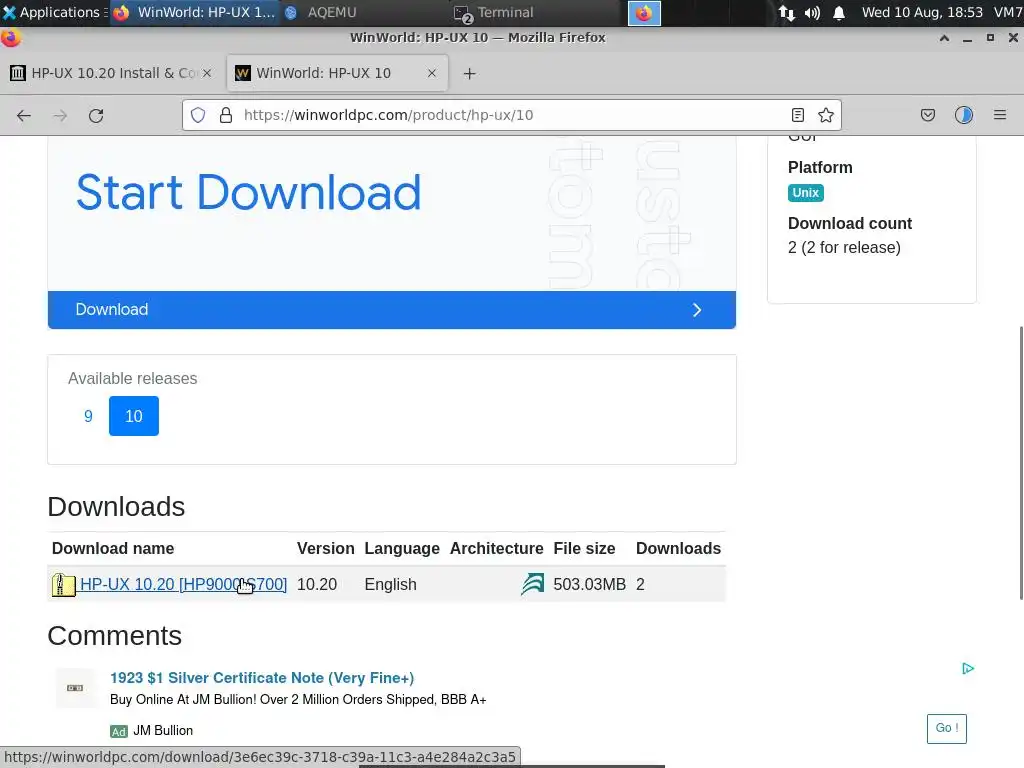
Task: Close the HP-UX 10.20 Install tab
Action: [207, 73]
